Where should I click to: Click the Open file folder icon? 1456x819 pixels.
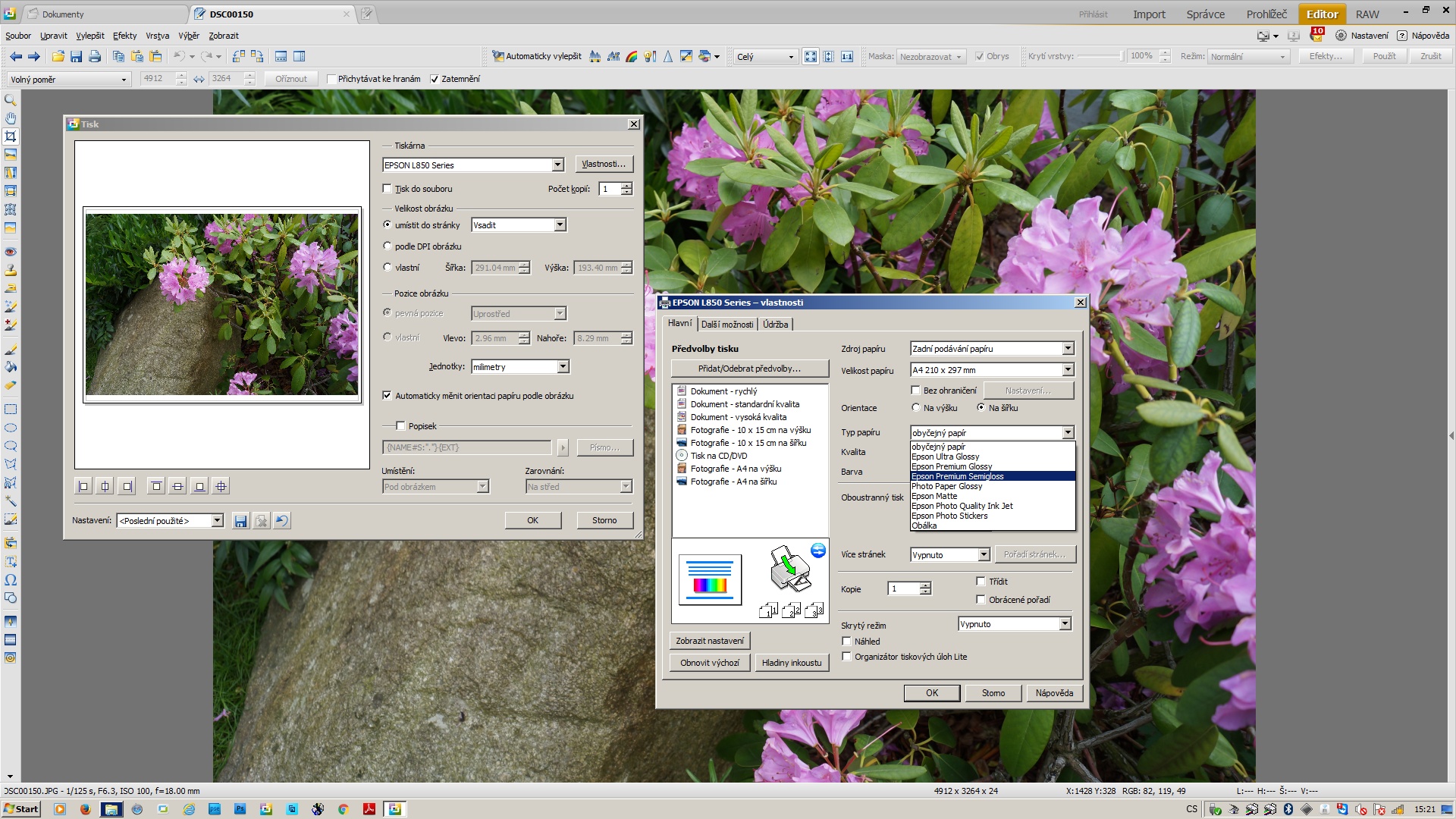click(58, 56)
